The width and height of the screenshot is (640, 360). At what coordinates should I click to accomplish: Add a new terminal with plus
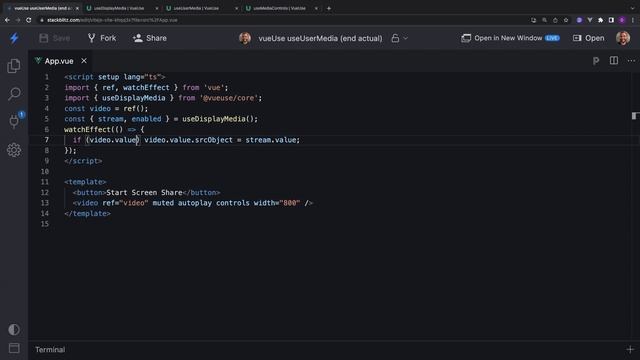pos(630,349)
